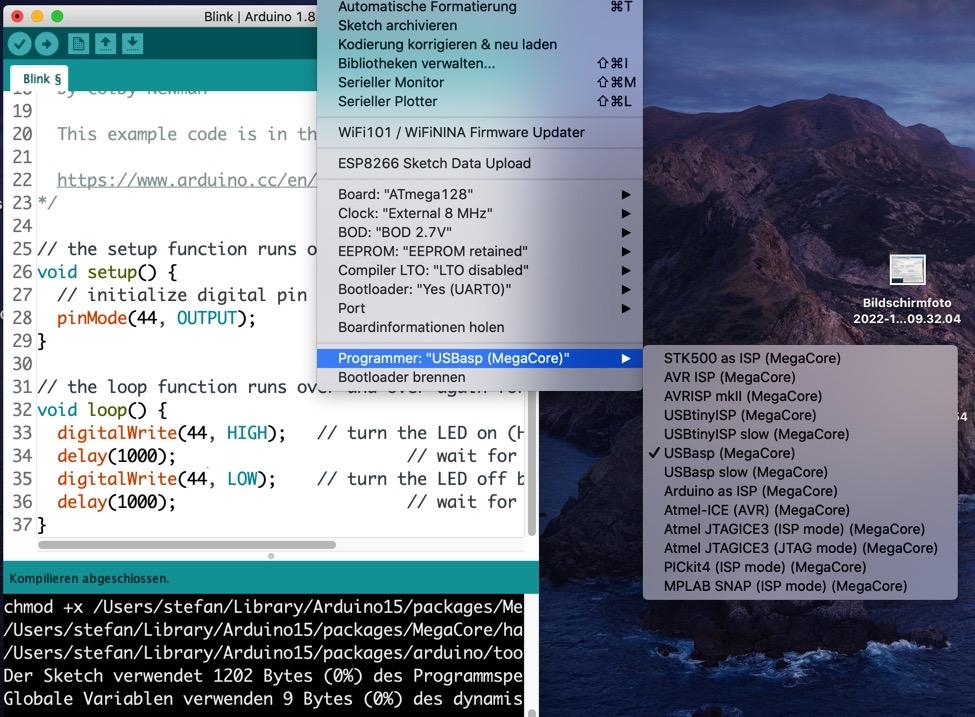Viewport: 975px width, 717px height.
Task: Click "void setup() {" on line 26
Action: pos(107,272)
